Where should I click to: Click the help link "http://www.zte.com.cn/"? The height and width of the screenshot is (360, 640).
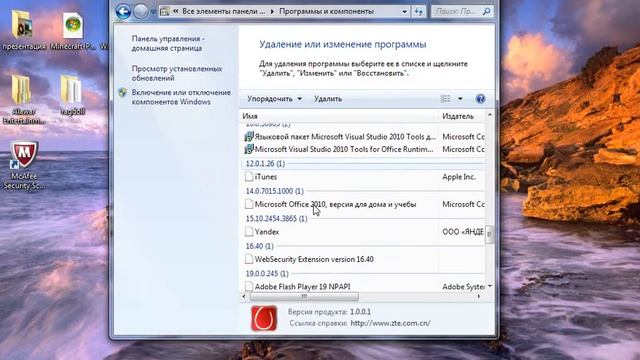[390, 323]
